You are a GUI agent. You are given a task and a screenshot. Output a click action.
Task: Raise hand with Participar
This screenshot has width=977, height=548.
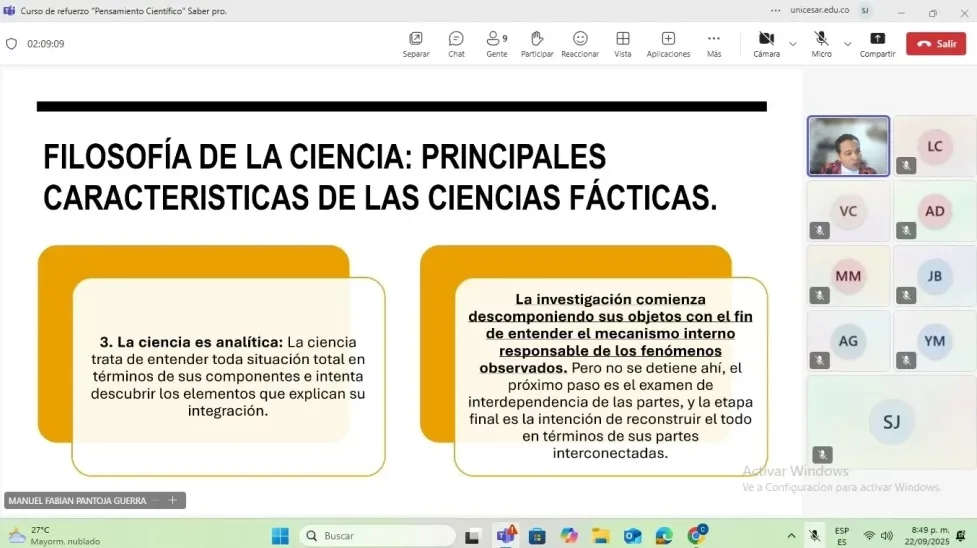(x=537, y=44)
